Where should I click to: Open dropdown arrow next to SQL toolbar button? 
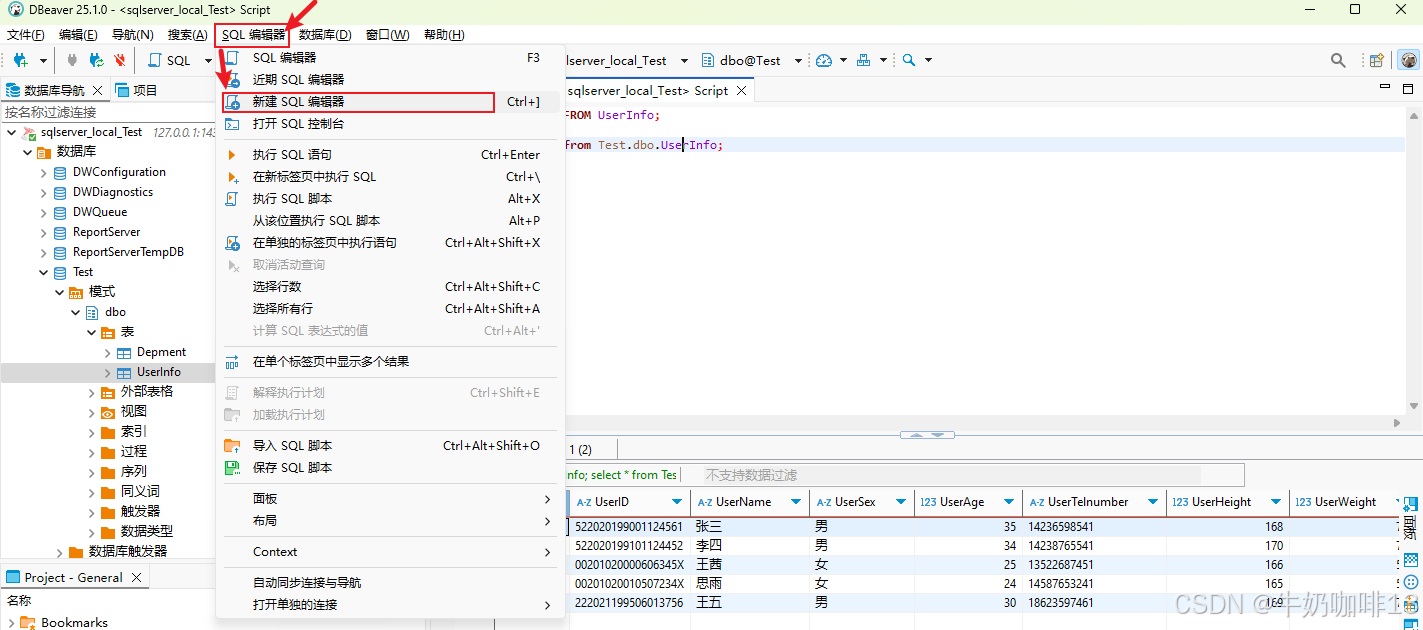[x=208, y=61]
